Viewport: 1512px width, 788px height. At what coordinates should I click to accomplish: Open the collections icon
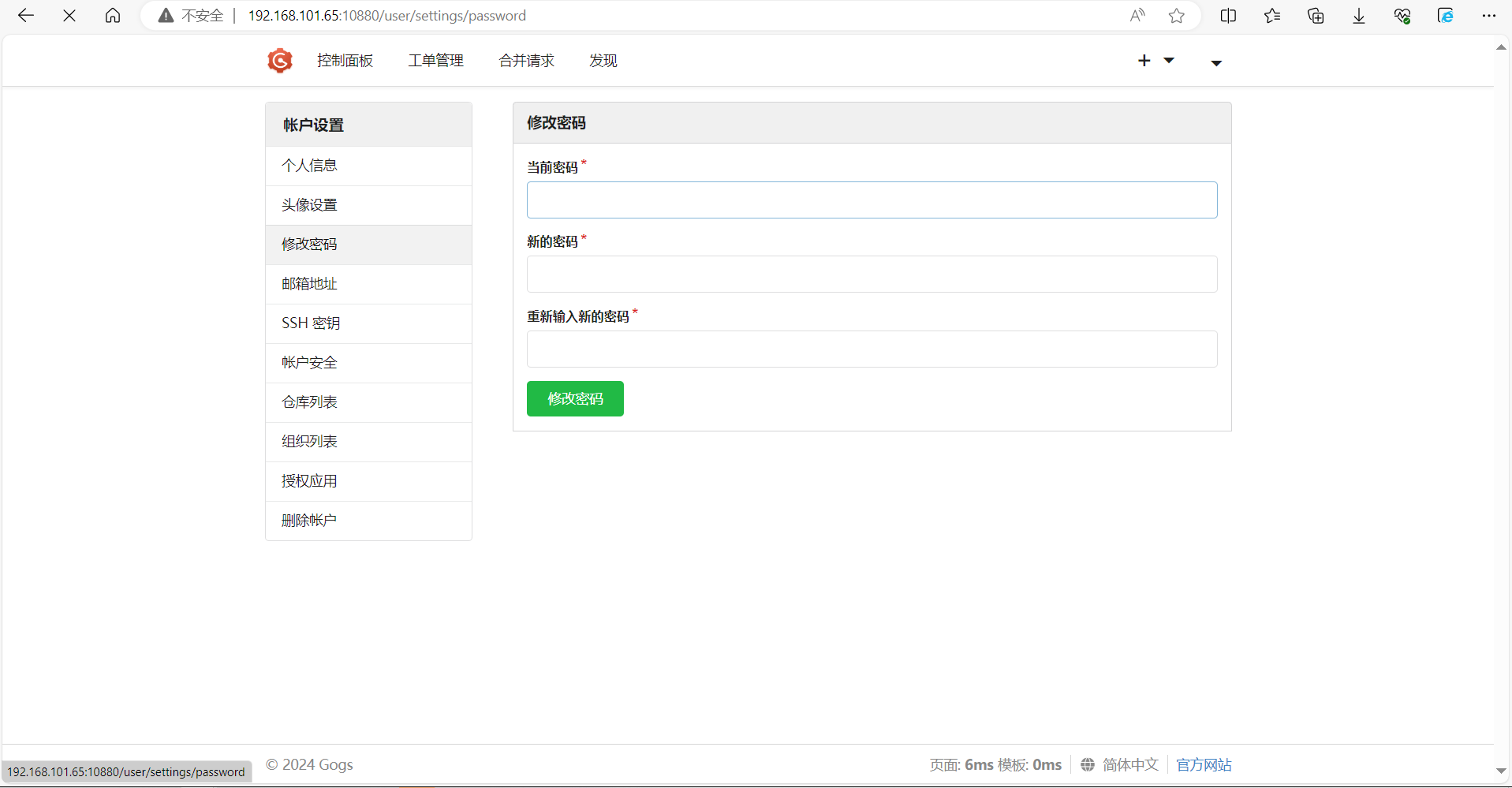point(1316,16)
